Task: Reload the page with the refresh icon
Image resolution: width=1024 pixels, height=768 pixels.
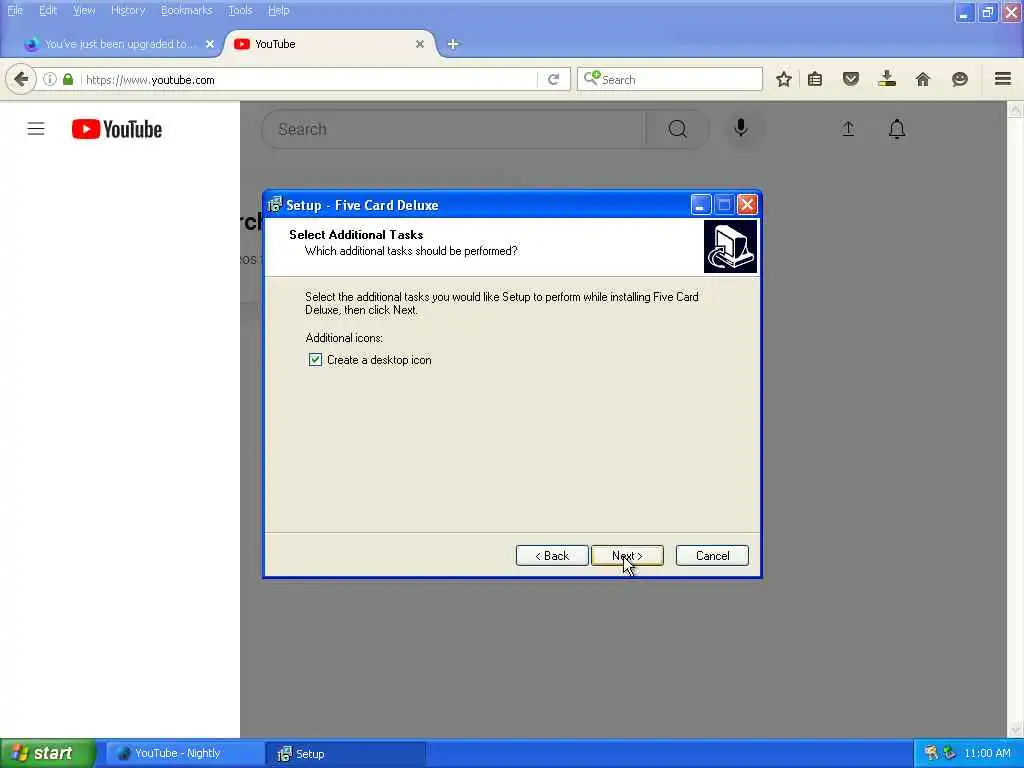Action: click(x=553, y=80)
